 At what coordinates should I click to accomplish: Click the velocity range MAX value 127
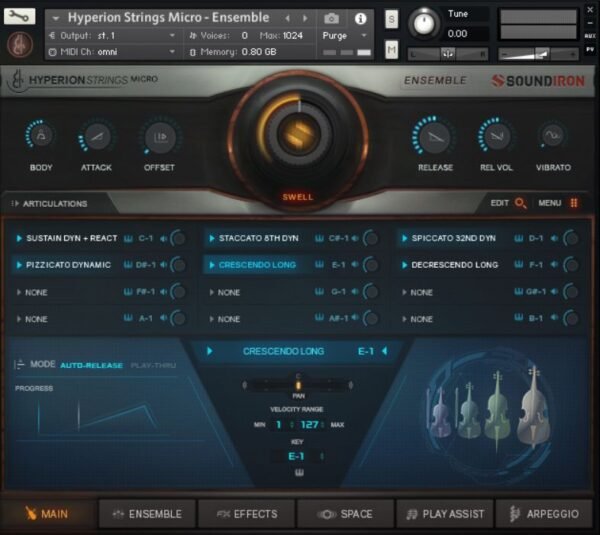pos(309,424)
